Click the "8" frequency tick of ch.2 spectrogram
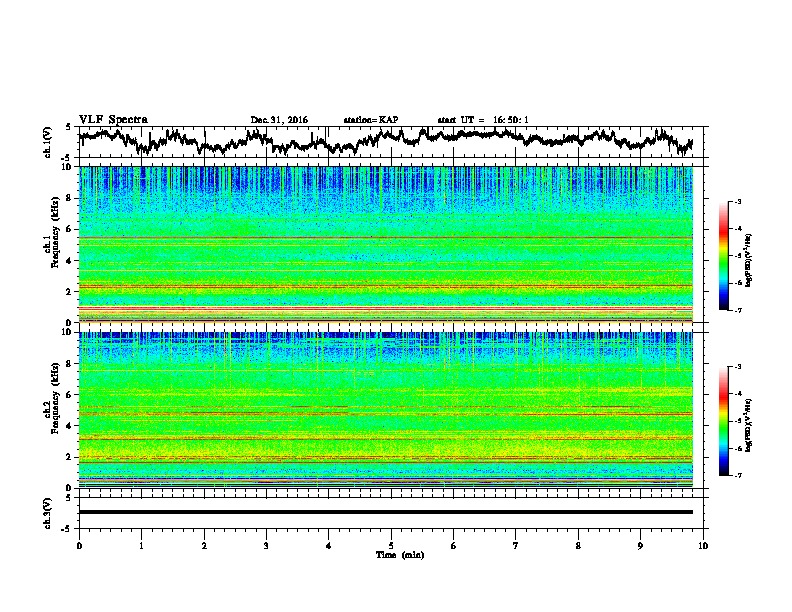The image size is (792, 612). [x=71, y=364]
